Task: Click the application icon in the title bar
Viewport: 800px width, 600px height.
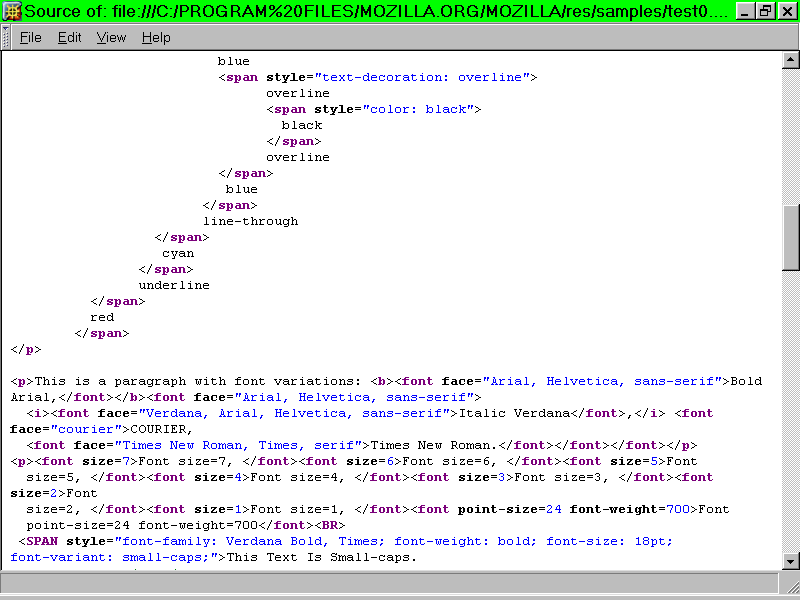Action: [x=12, y=12]
